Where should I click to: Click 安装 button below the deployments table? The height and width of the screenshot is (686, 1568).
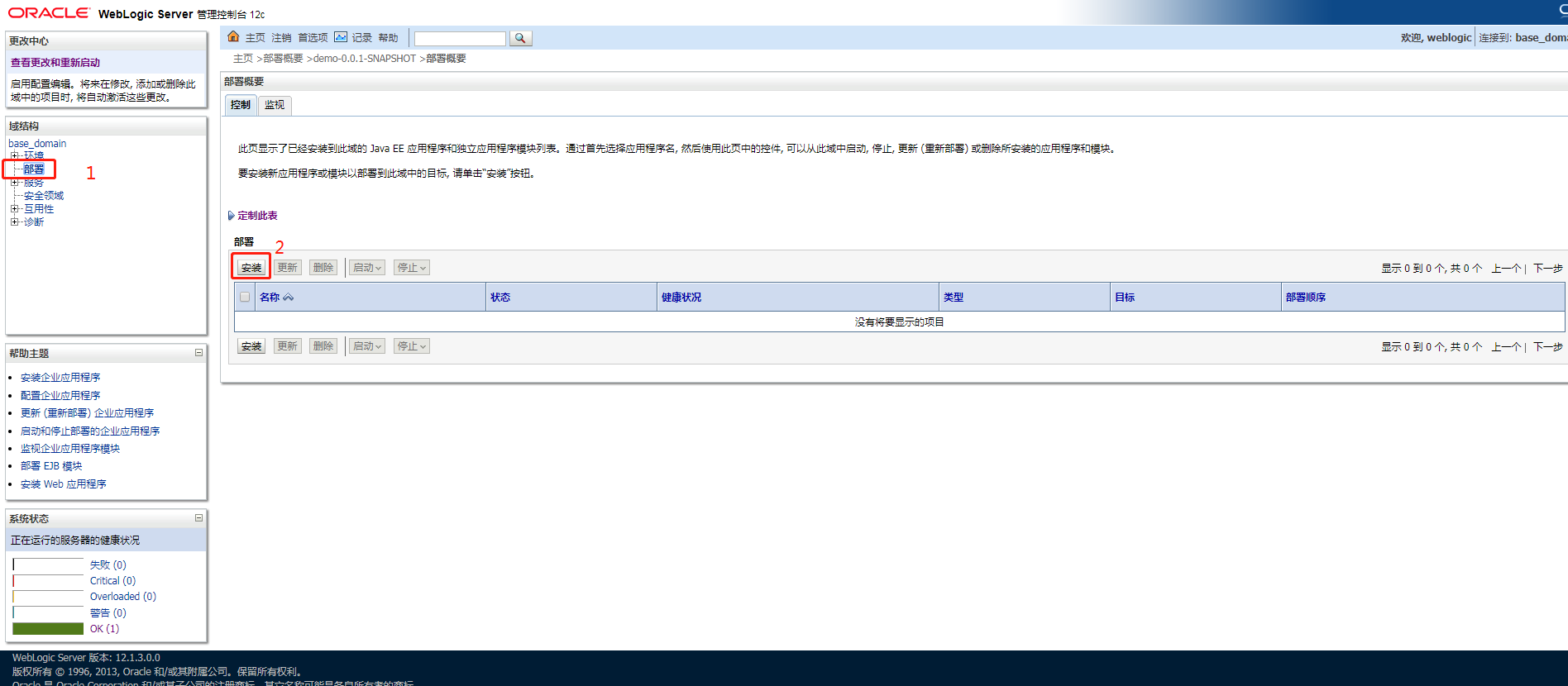[251, 346]
